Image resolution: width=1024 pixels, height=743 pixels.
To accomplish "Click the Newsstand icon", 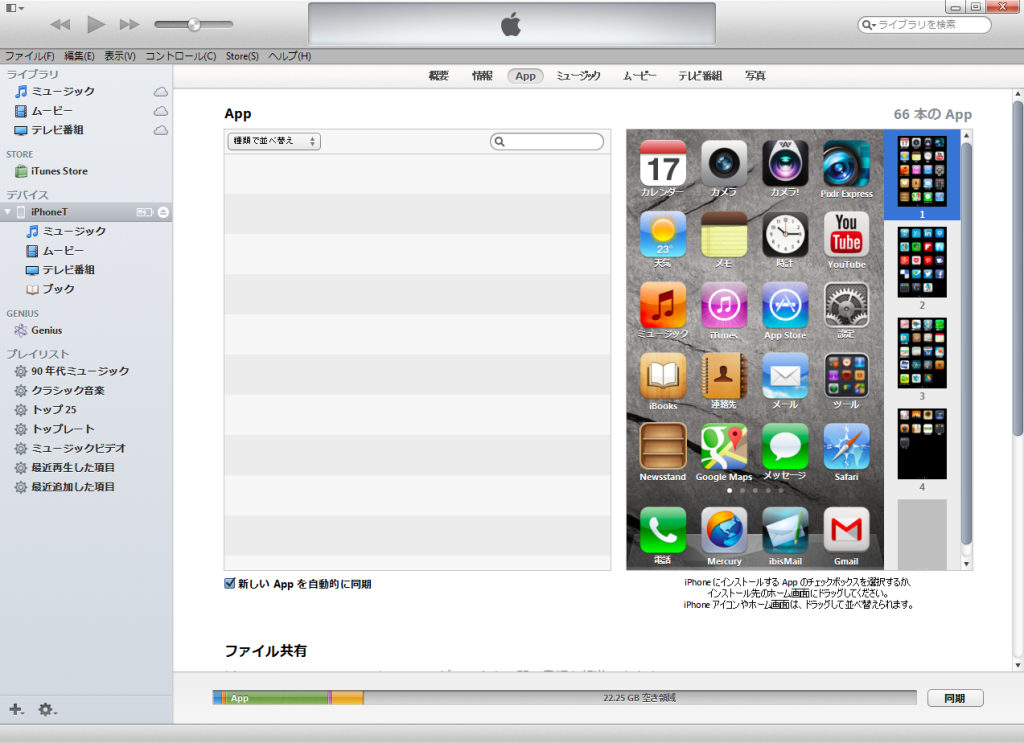I will pos(663,447).
